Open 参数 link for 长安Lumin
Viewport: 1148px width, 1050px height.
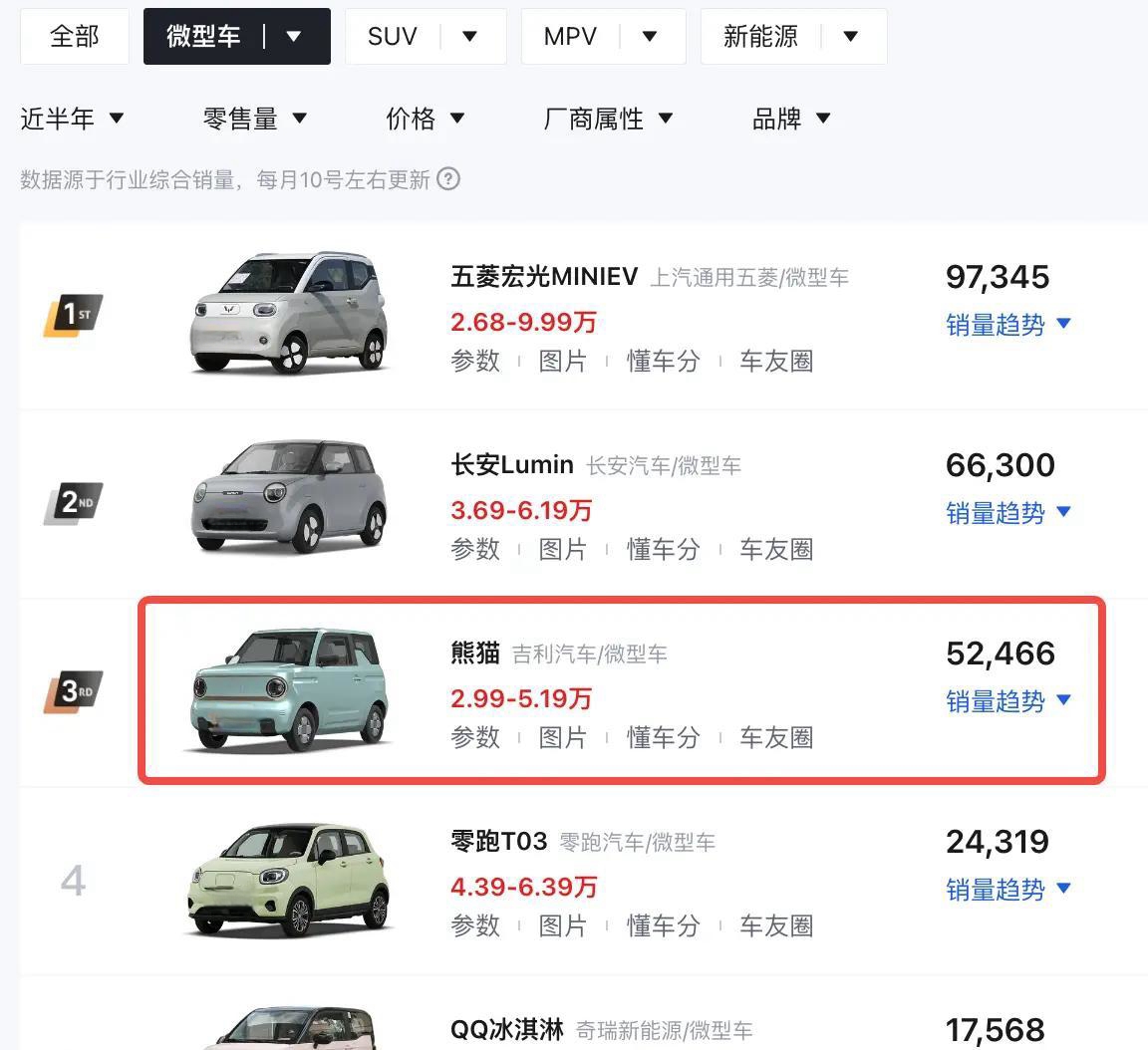(475, 549)
